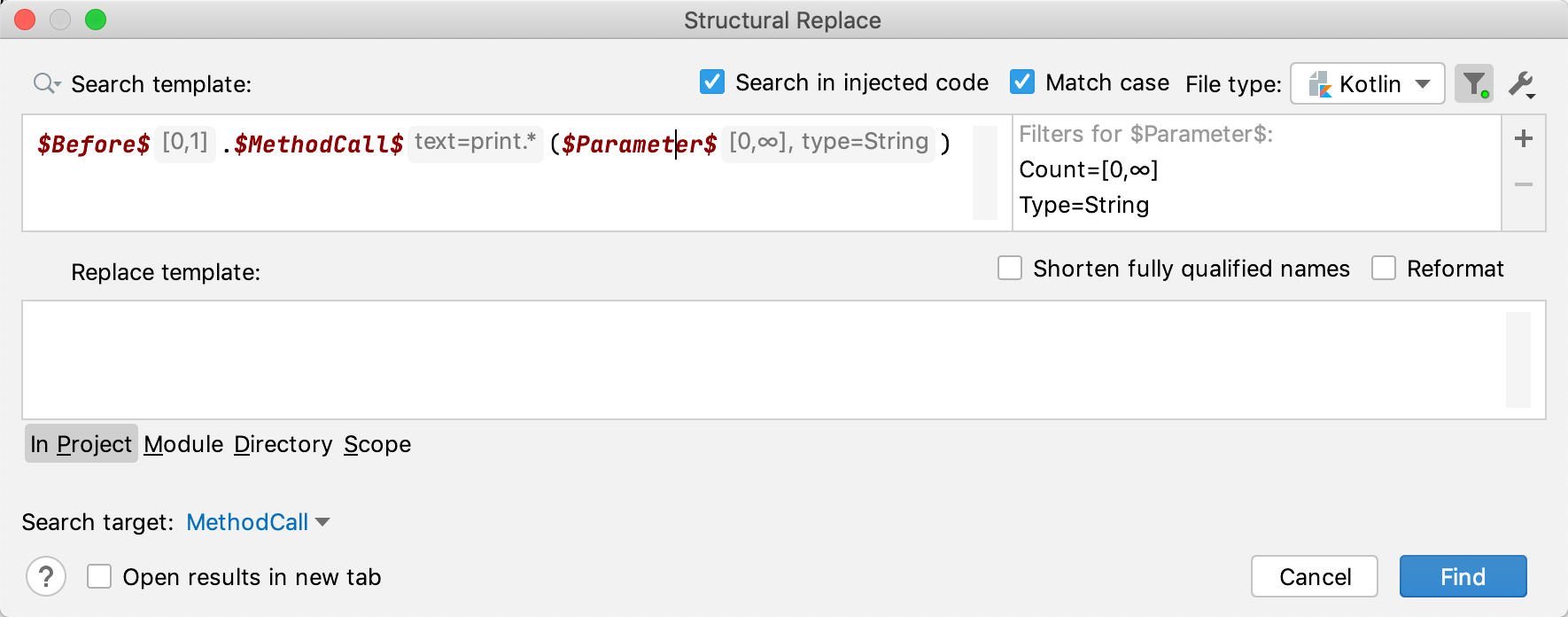Viewport: 1568px width, 617px height.
Task: Open help via the question mark icon
Action: [x=46, y=576]
